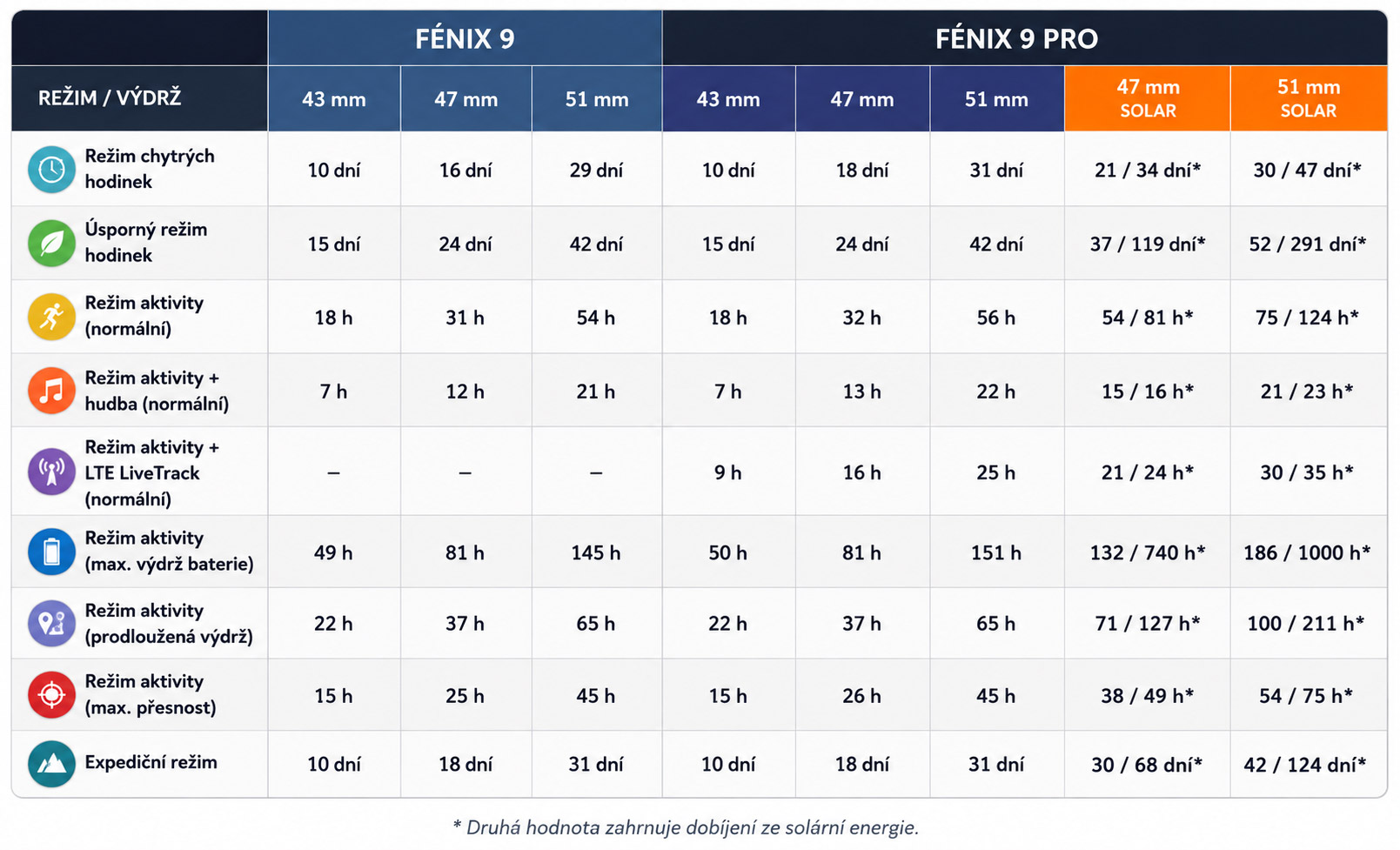
Task: Click the Fénix 9 Pro 51 mm column header
Action: pos(996,99)
